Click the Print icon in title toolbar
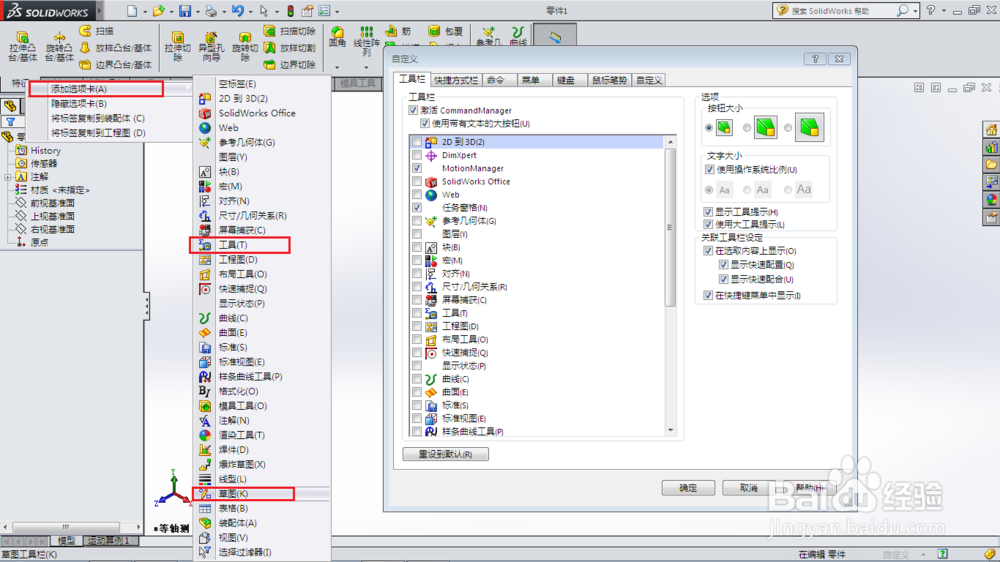 tap(211, 11)
